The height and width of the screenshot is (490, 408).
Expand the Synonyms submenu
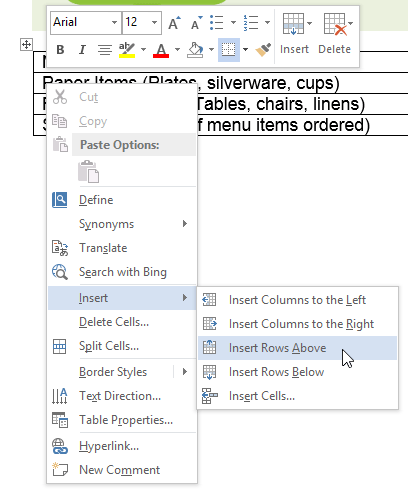coord(122,224)
